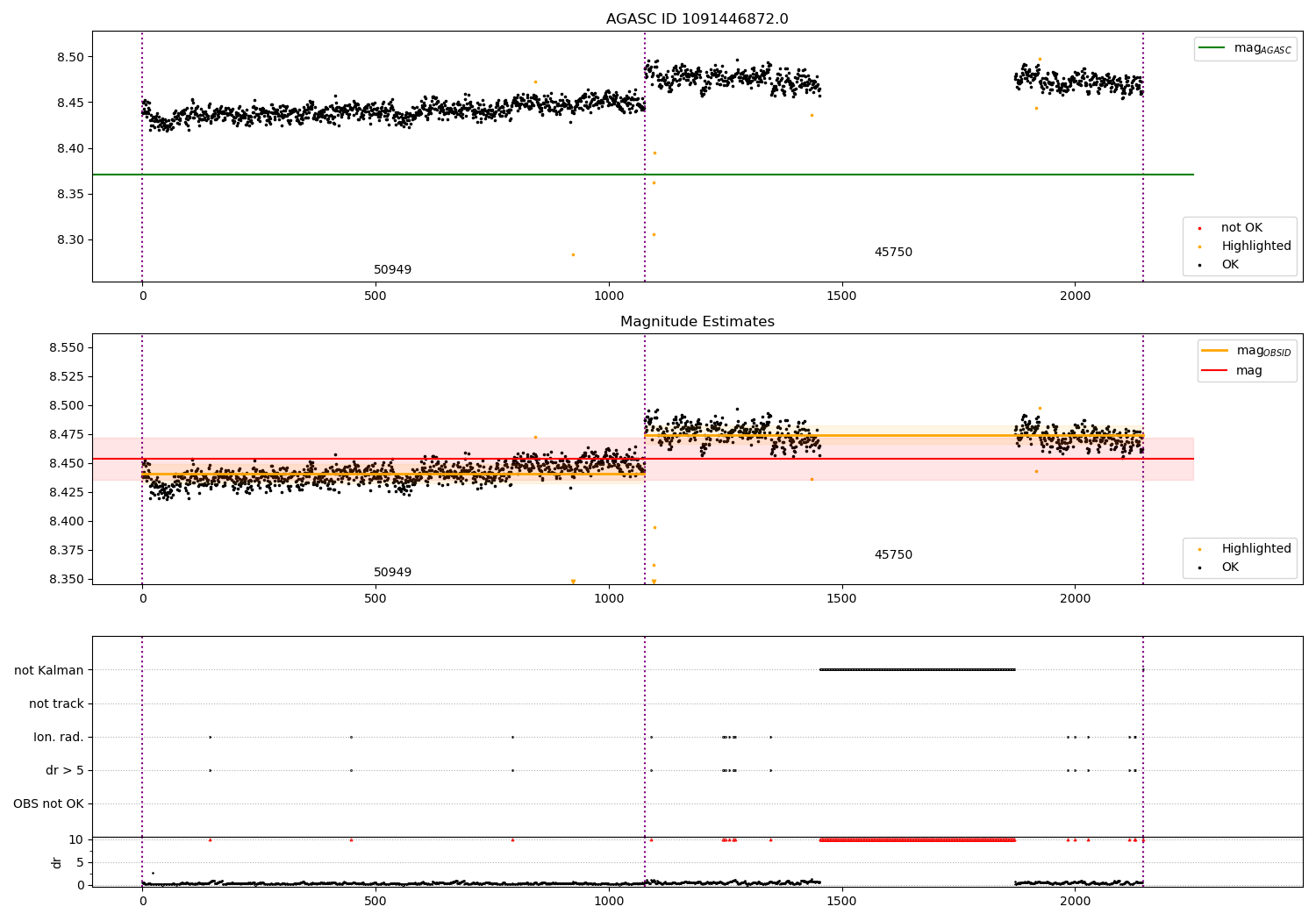1316x921 pixels.
Task: Click the 2000 x-axis tick on bottom plot
Action: [1075, 902]
